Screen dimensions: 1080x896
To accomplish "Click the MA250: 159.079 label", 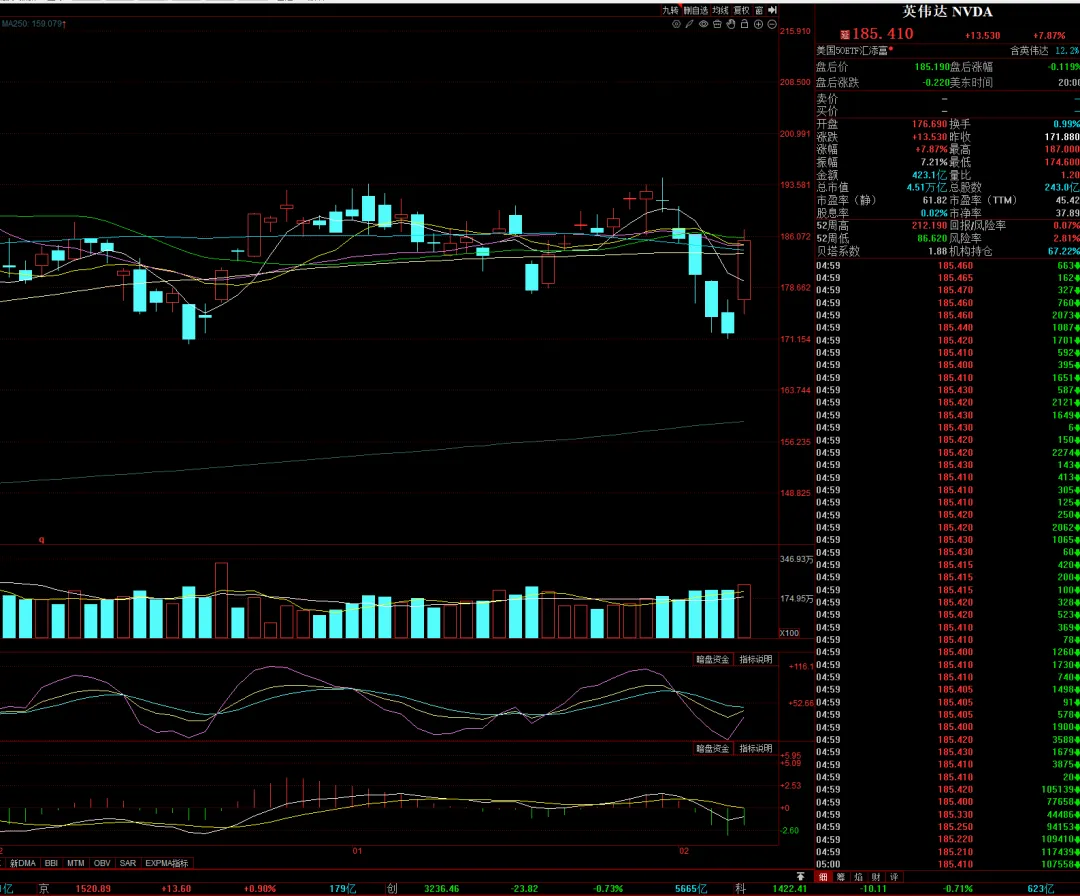I will (x=32, y=23).
